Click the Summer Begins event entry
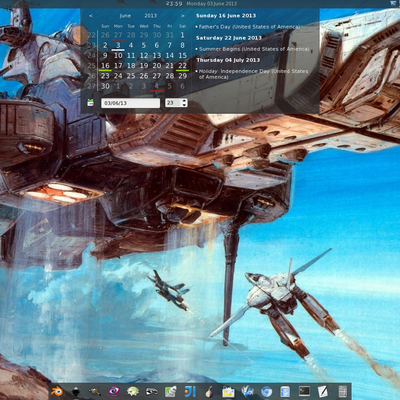This screenshot has height=400, width=400. [x=253, y=49]
